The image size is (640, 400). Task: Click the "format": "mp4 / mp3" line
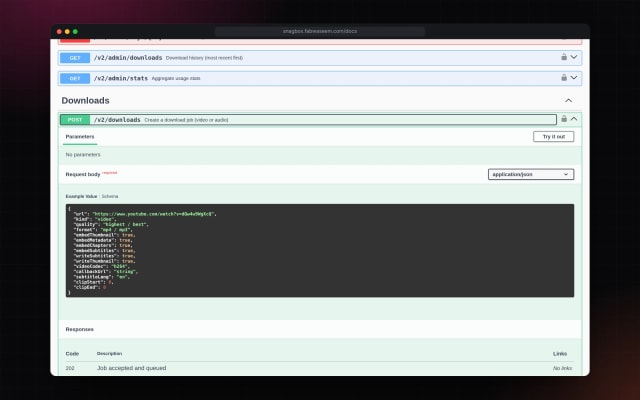pos(103,230)
